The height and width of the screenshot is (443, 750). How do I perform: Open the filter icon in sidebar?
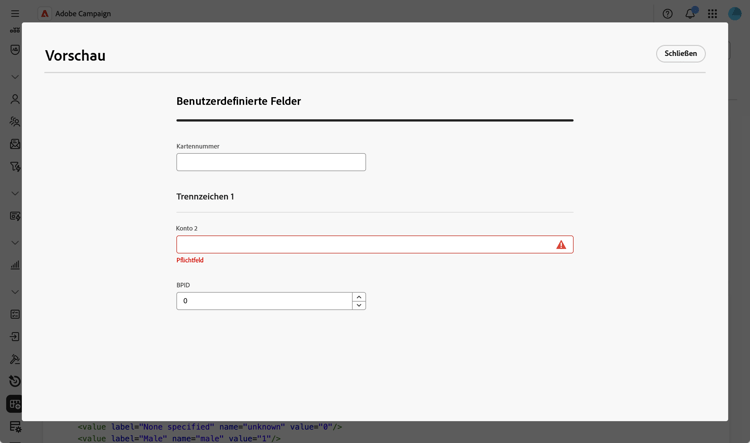[15, 166]
